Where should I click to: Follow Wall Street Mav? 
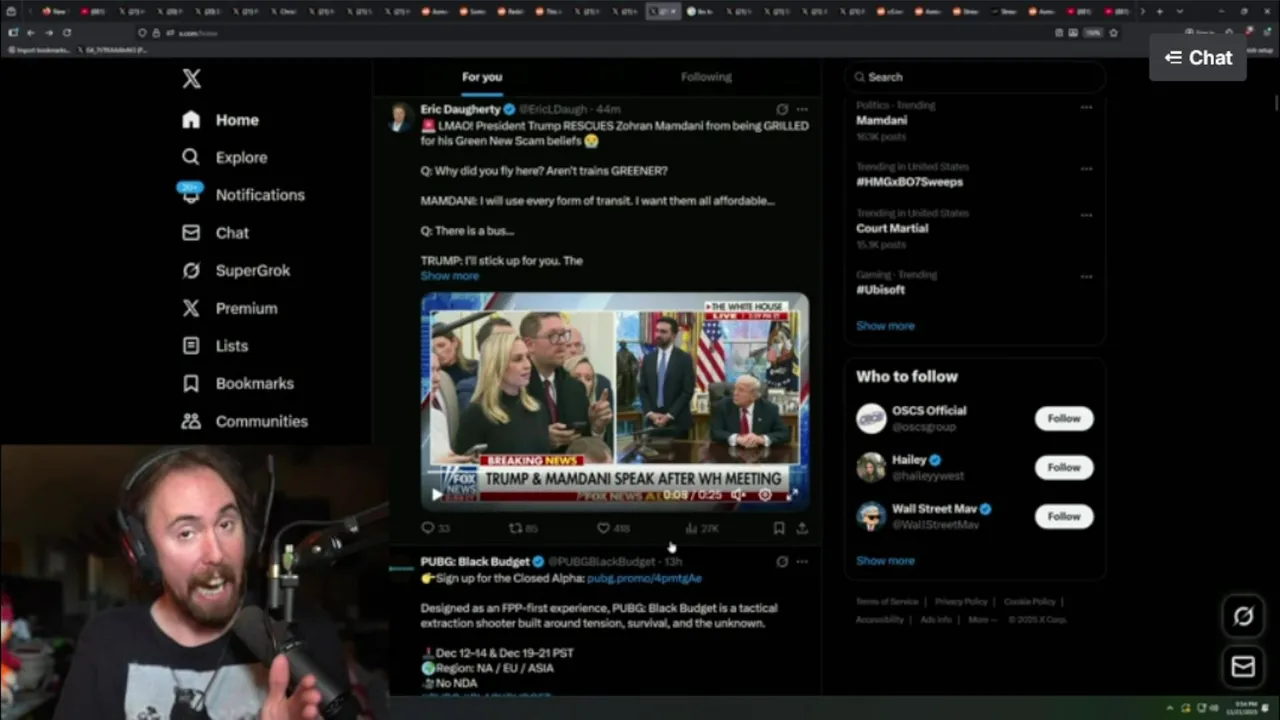pyautogui.click(x=1064, y=516)
